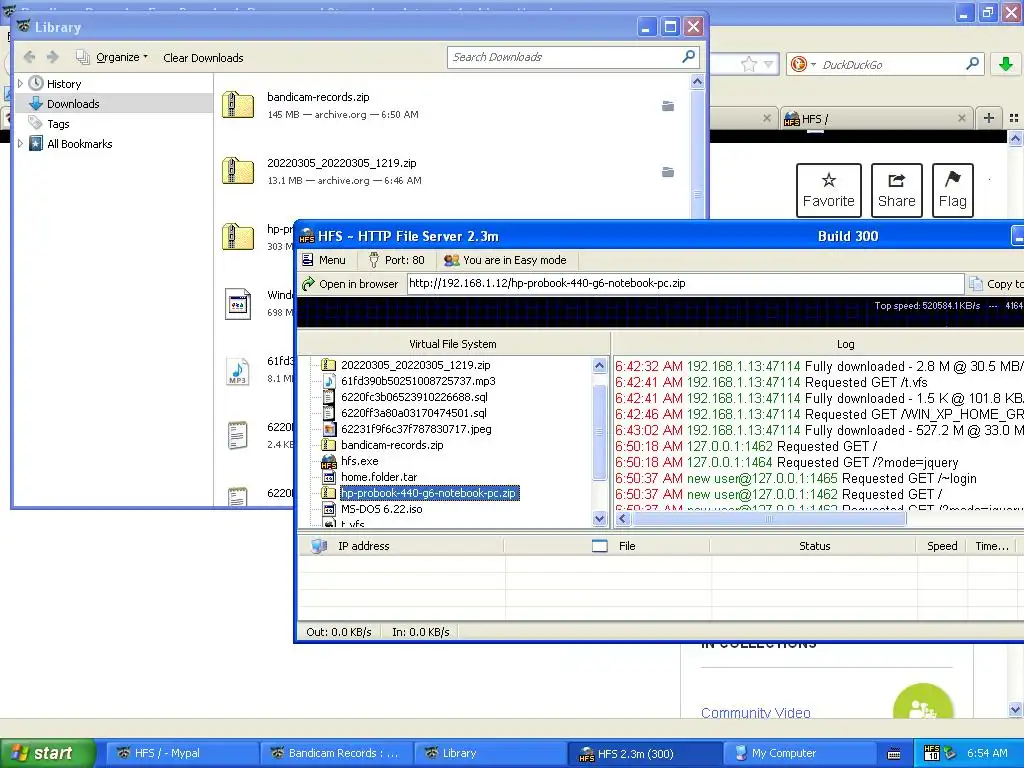Click the Speed column header in HFS
Image resolution: width=1024 pixels, height=768 pixels.
point(942,546)
